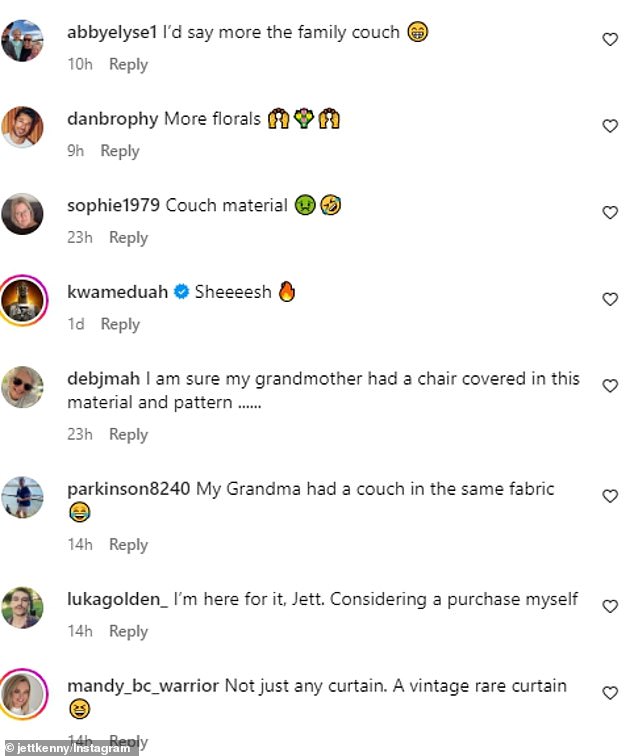This screenshot has height=756, width=634.
Task: Open danbrophy's profile picture
Action: pos(23,127)
